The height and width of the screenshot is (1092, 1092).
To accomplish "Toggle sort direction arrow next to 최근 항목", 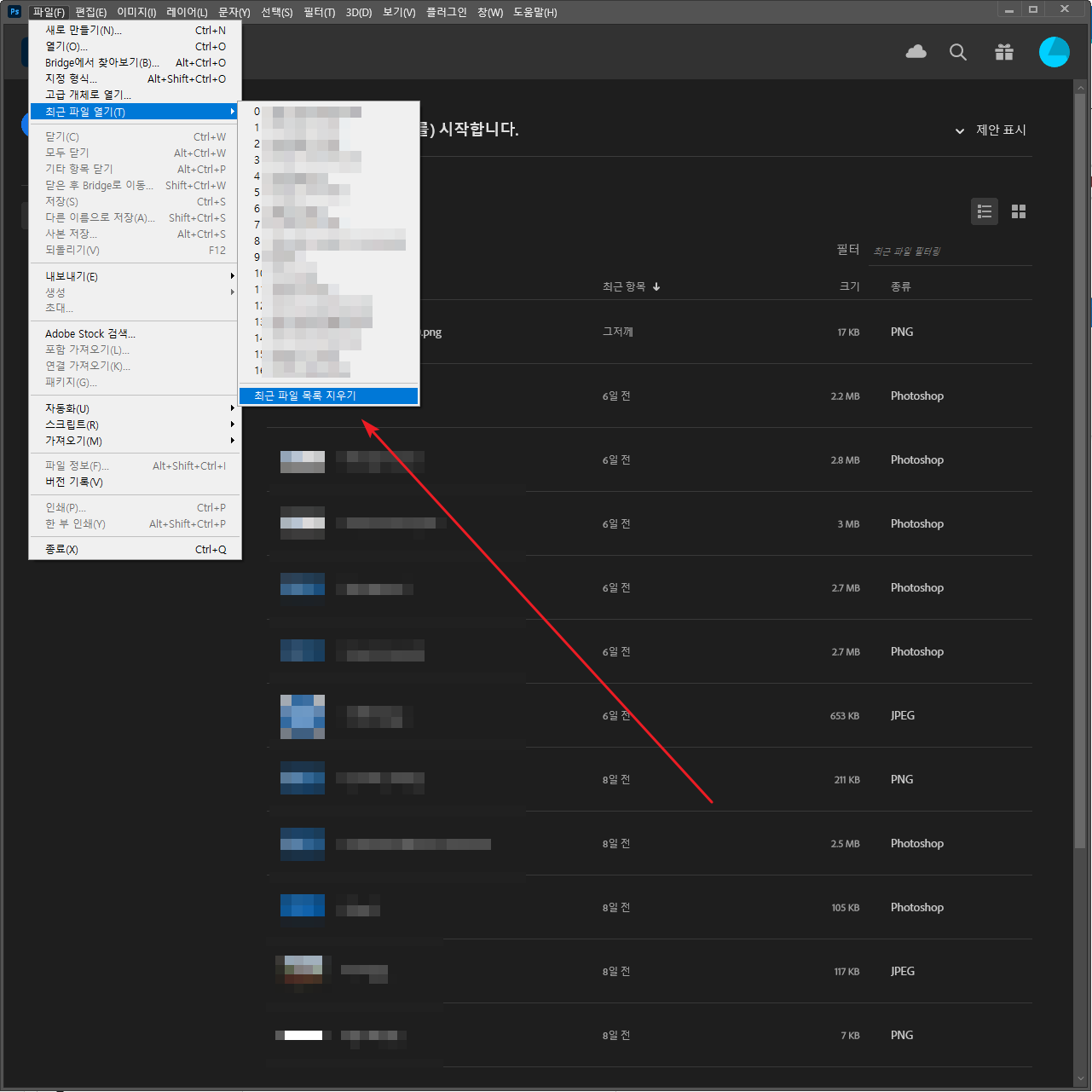I will [x=656, y=286].
